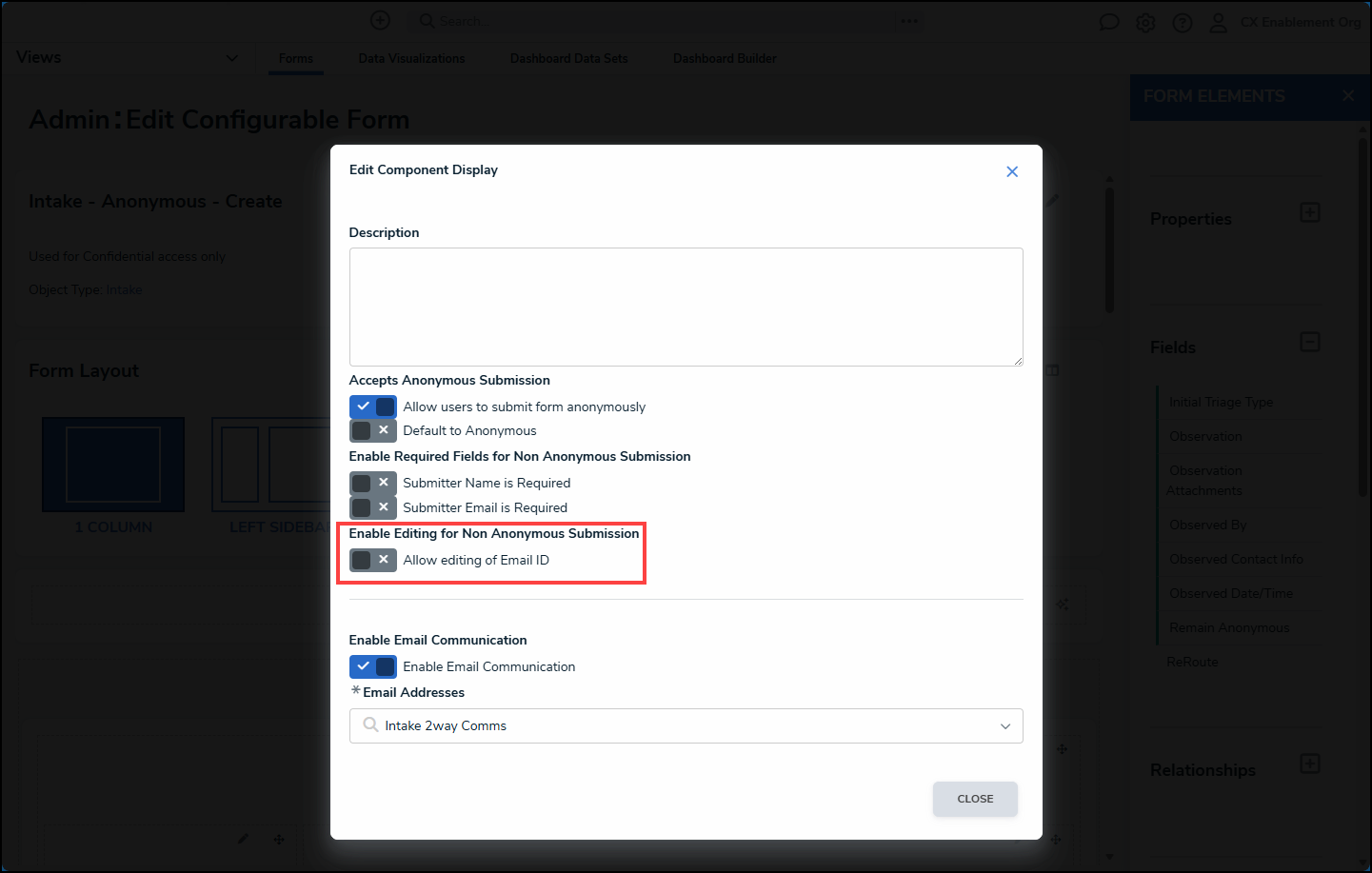The height and width of the screenshot is (873, 1372).
Task: Switch to the Data Visualizations tab
Action: tap(411, 58)
